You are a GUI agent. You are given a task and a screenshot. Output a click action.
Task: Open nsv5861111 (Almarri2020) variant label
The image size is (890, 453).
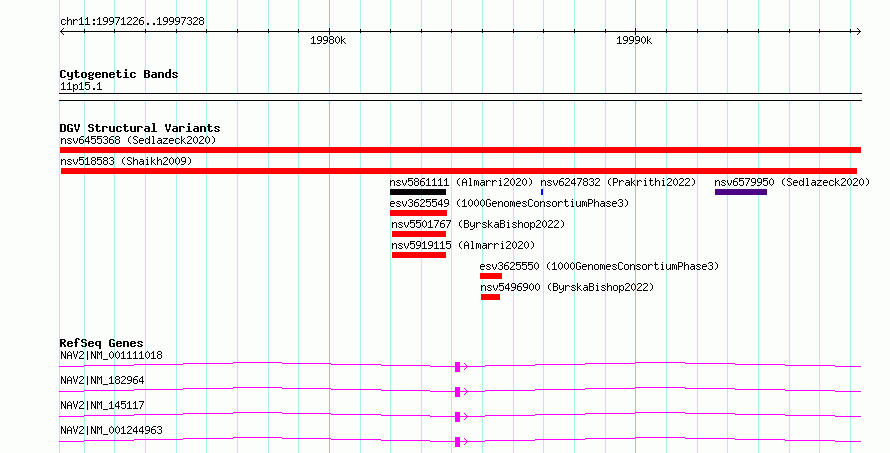(x=461, y=182)
